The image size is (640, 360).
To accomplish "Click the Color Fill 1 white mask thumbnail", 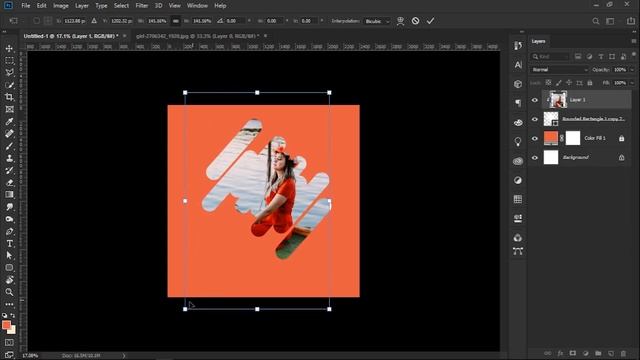I will tap(573, 138).
